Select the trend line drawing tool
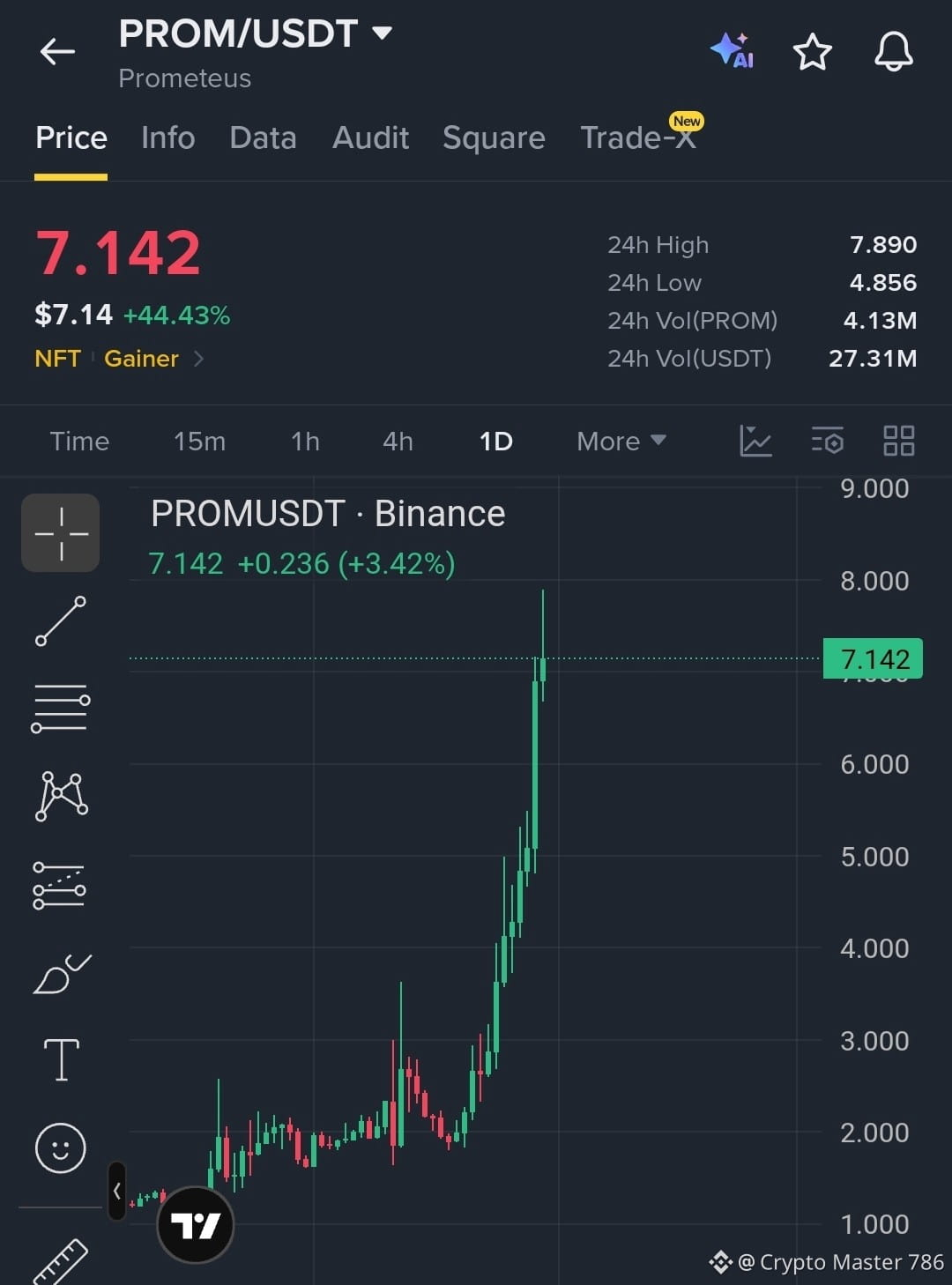Image resolution: width=952 pixels, height=1285 pixels. pyautogui.click(x=61, y=620)
